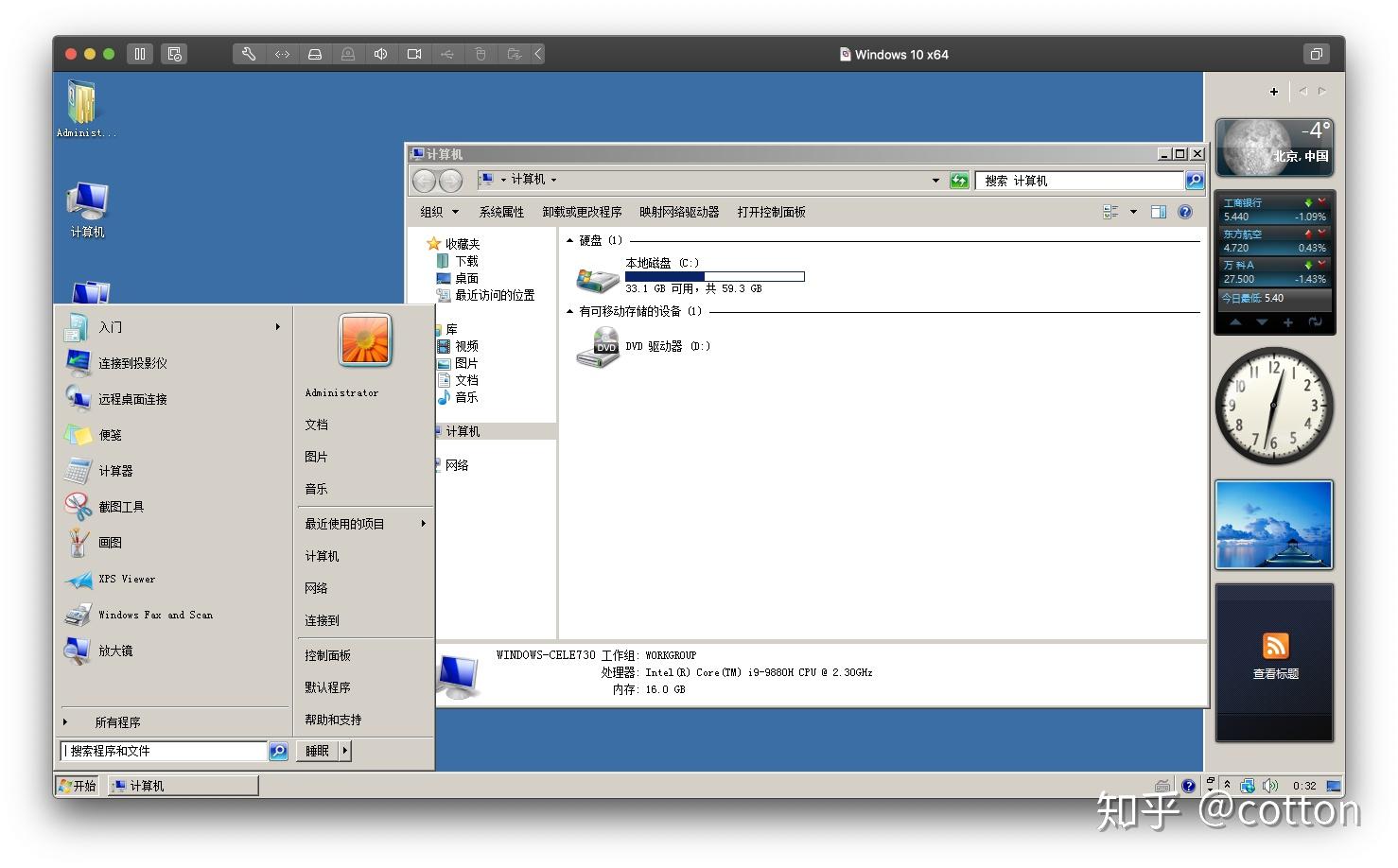Click 卸载或更改程序
The width and height of the screenshot is (1398, 868).
(x=582, y=212)
